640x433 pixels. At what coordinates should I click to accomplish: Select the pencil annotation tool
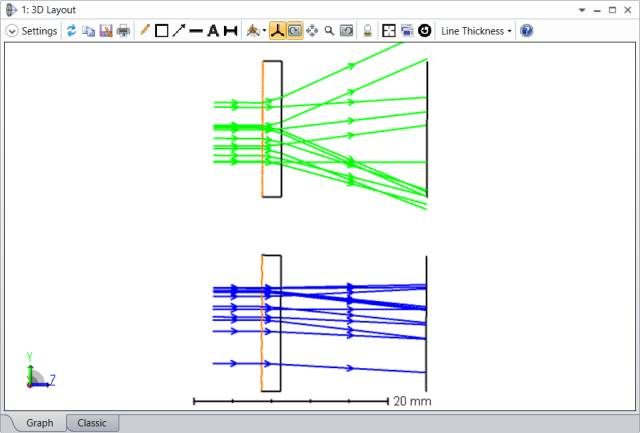145,31
